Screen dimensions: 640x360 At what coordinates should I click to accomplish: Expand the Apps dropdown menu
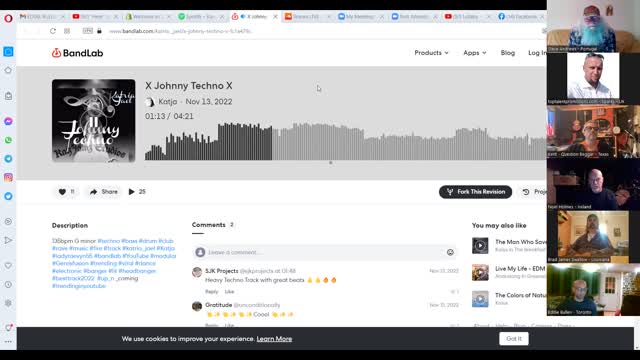[x=475, y=53]
